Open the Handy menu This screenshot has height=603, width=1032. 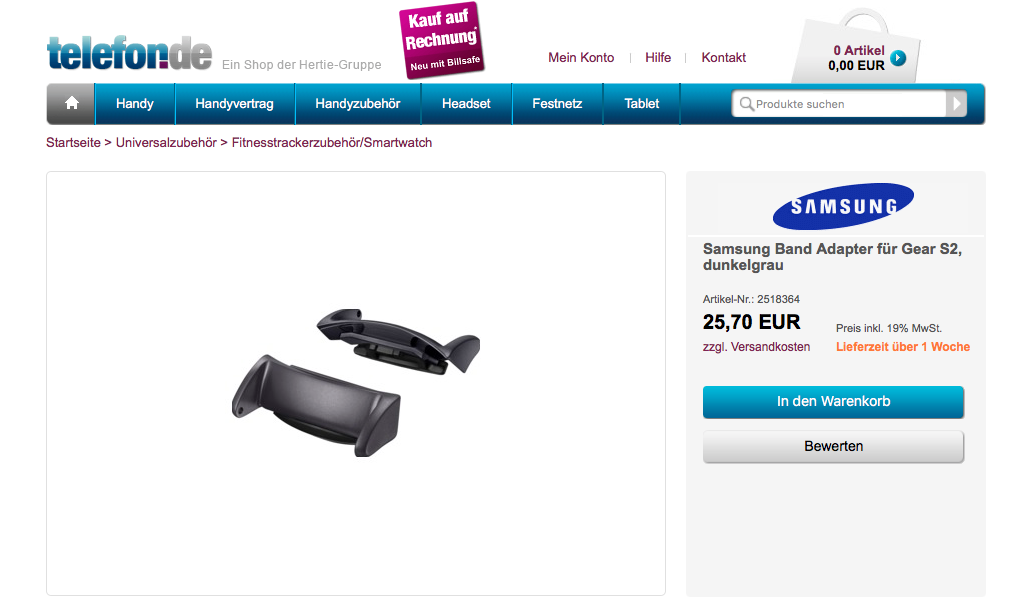135,103
